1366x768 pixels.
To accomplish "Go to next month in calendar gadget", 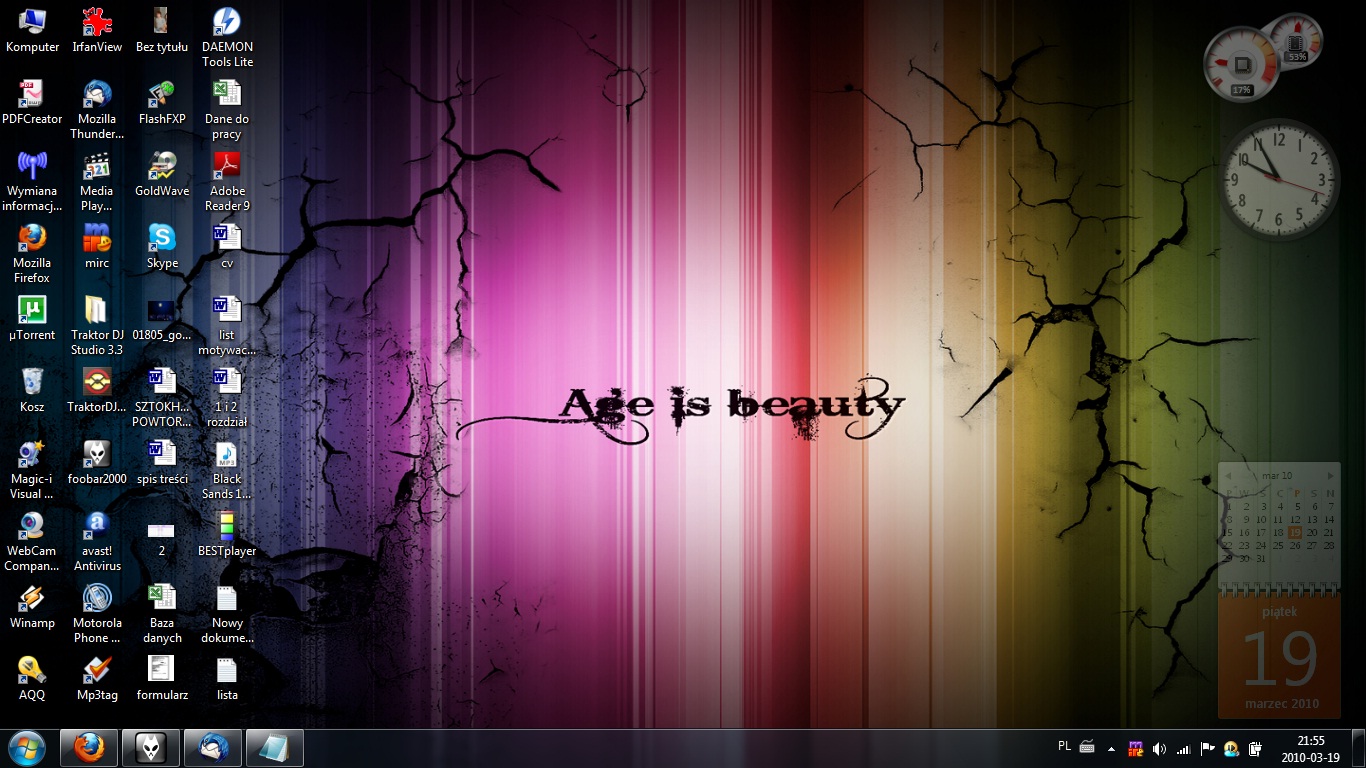I will pyautogui.click(x=1330, y=476).
